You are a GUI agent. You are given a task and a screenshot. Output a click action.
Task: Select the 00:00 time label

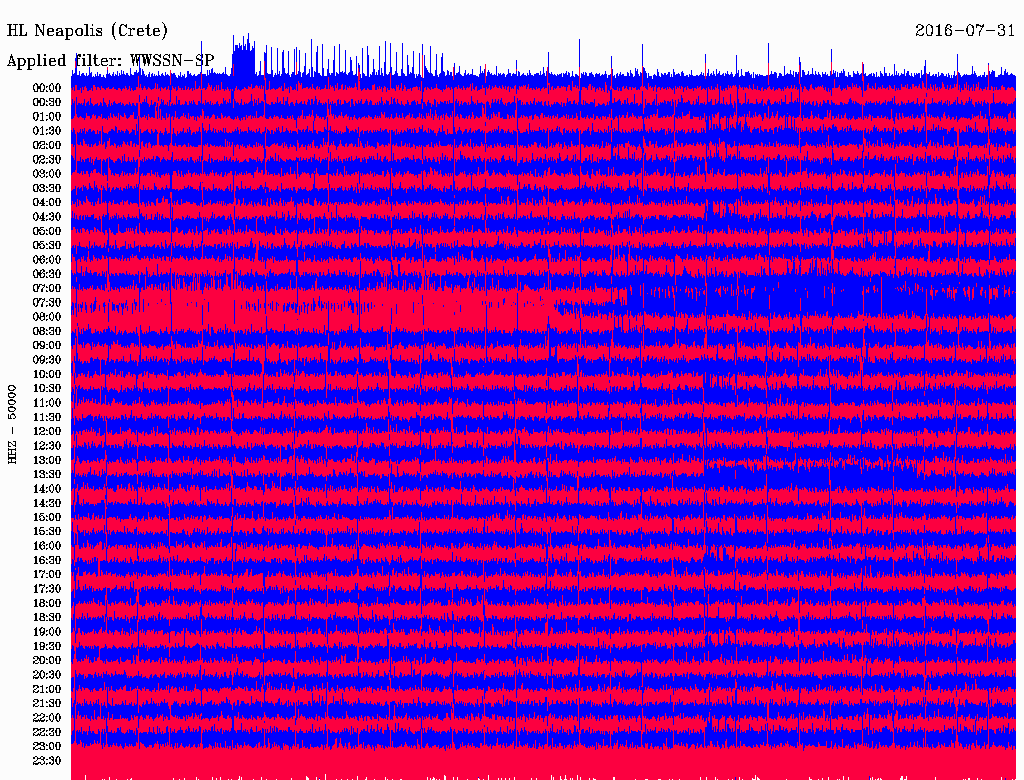[47, 88]
